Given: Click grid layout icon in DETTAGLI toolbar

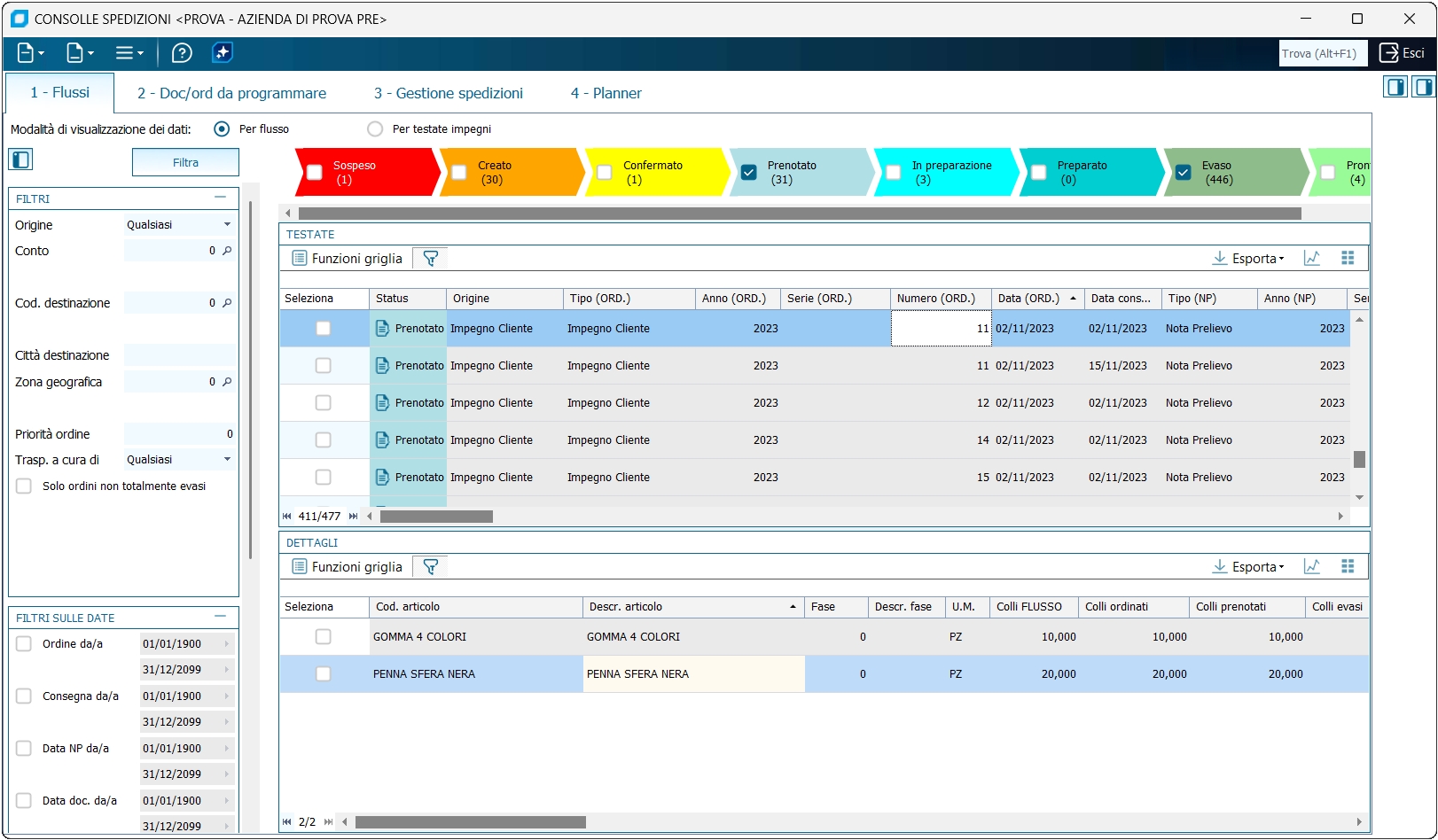Looking at the screenshot, I should tap(1348, 567).
